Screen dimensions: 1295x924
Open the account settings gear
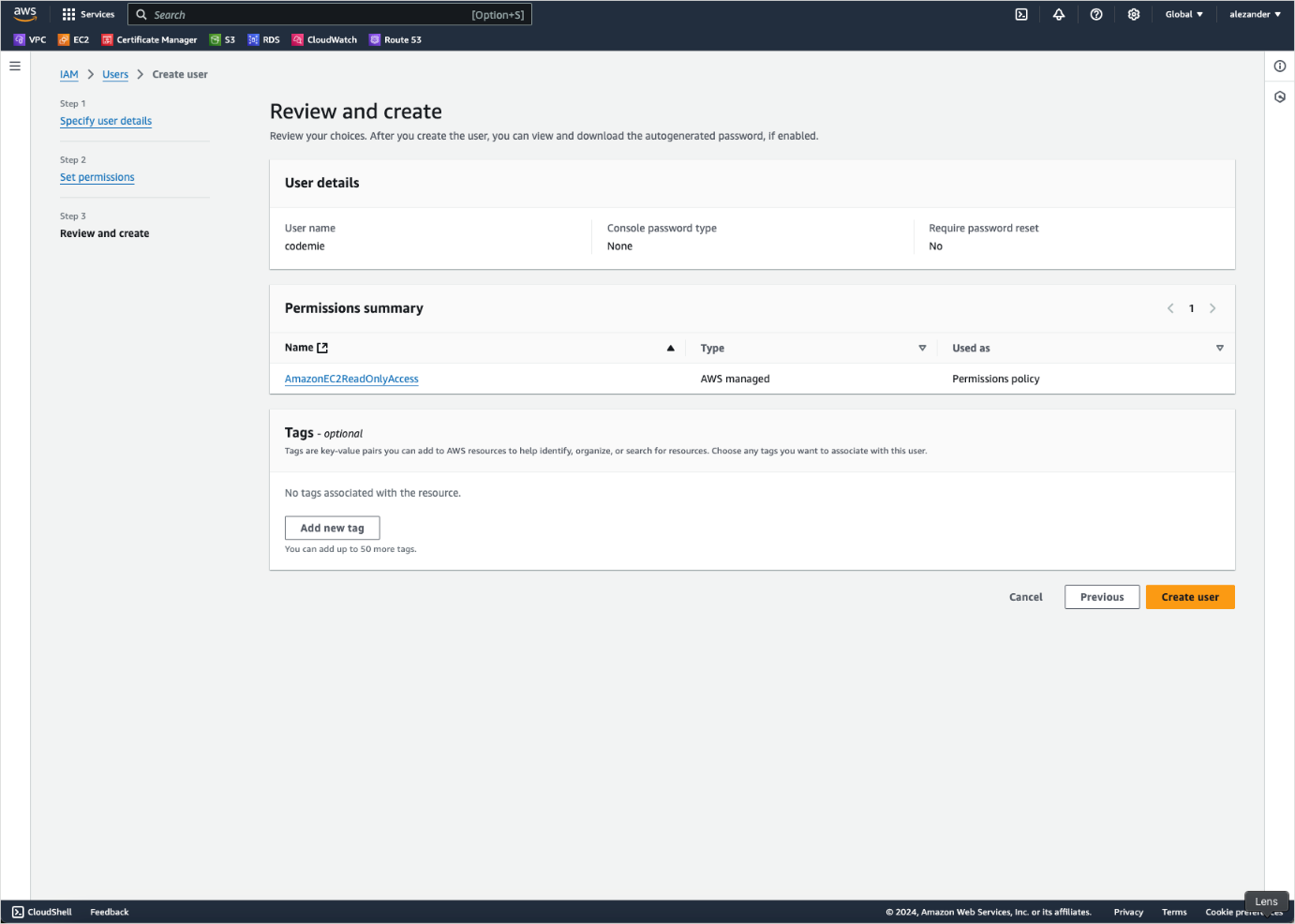(1134, 14)
